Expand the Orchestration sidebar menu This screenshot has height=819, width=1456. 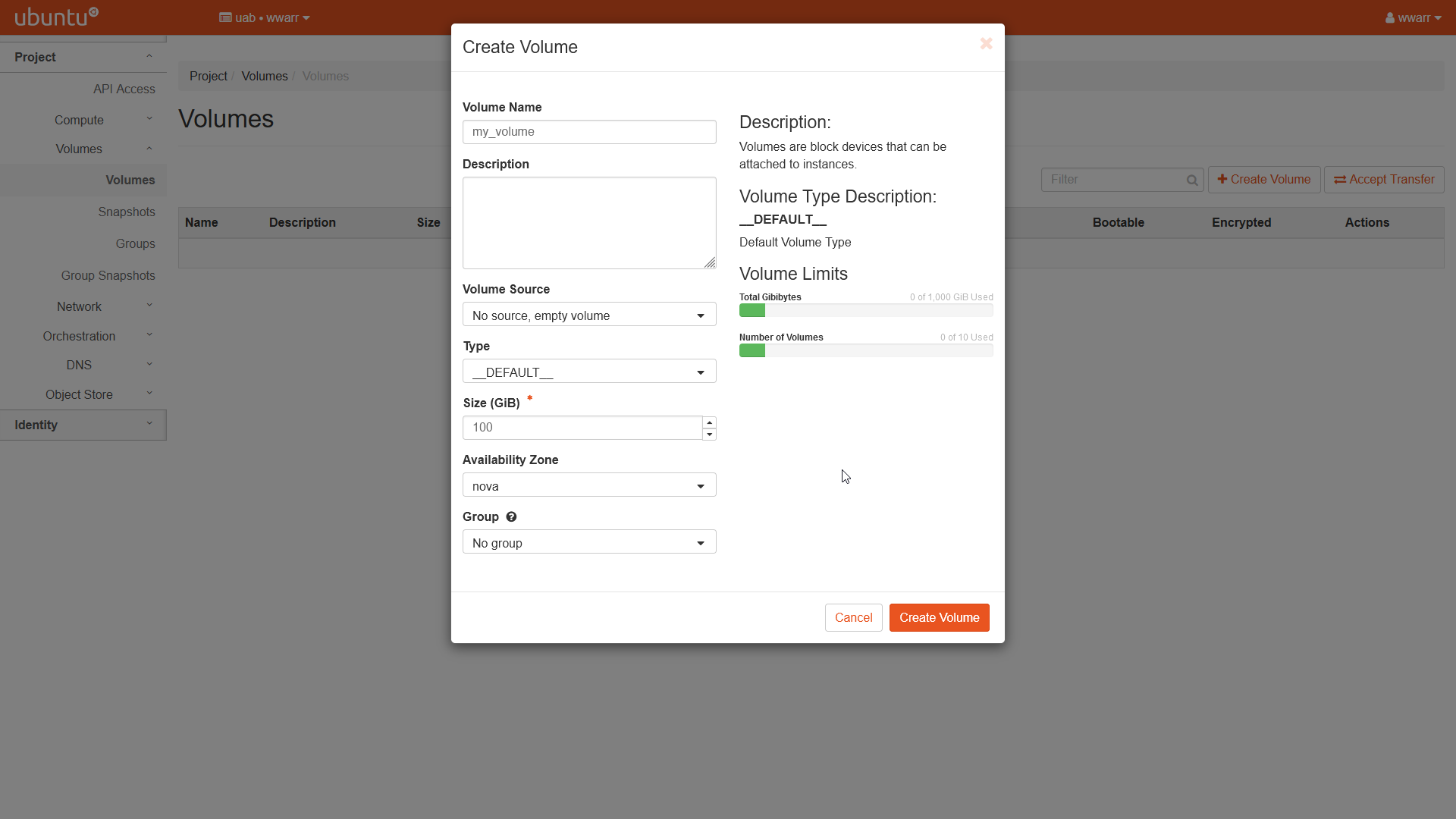83,336
